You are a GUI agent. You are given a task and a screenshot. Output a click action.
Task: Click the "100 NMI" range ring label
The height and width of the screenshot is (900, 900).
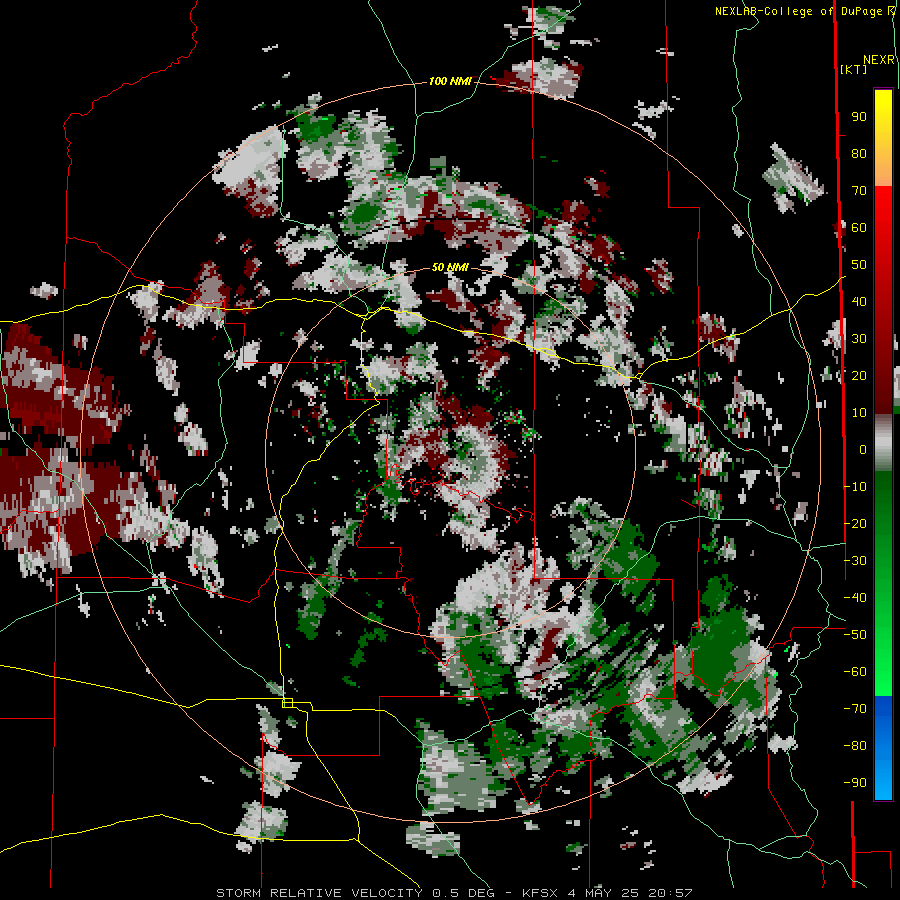click(450, 82)
